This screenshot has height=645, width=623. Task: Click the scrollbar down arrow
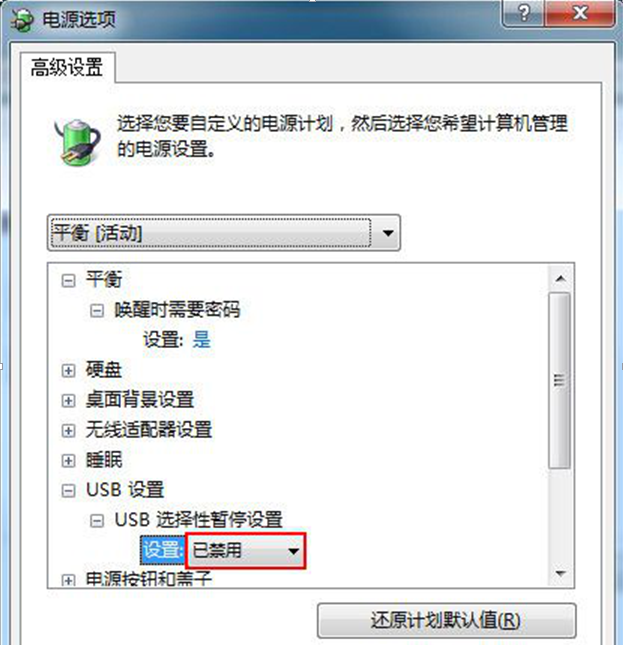click(x=560, y=573)
